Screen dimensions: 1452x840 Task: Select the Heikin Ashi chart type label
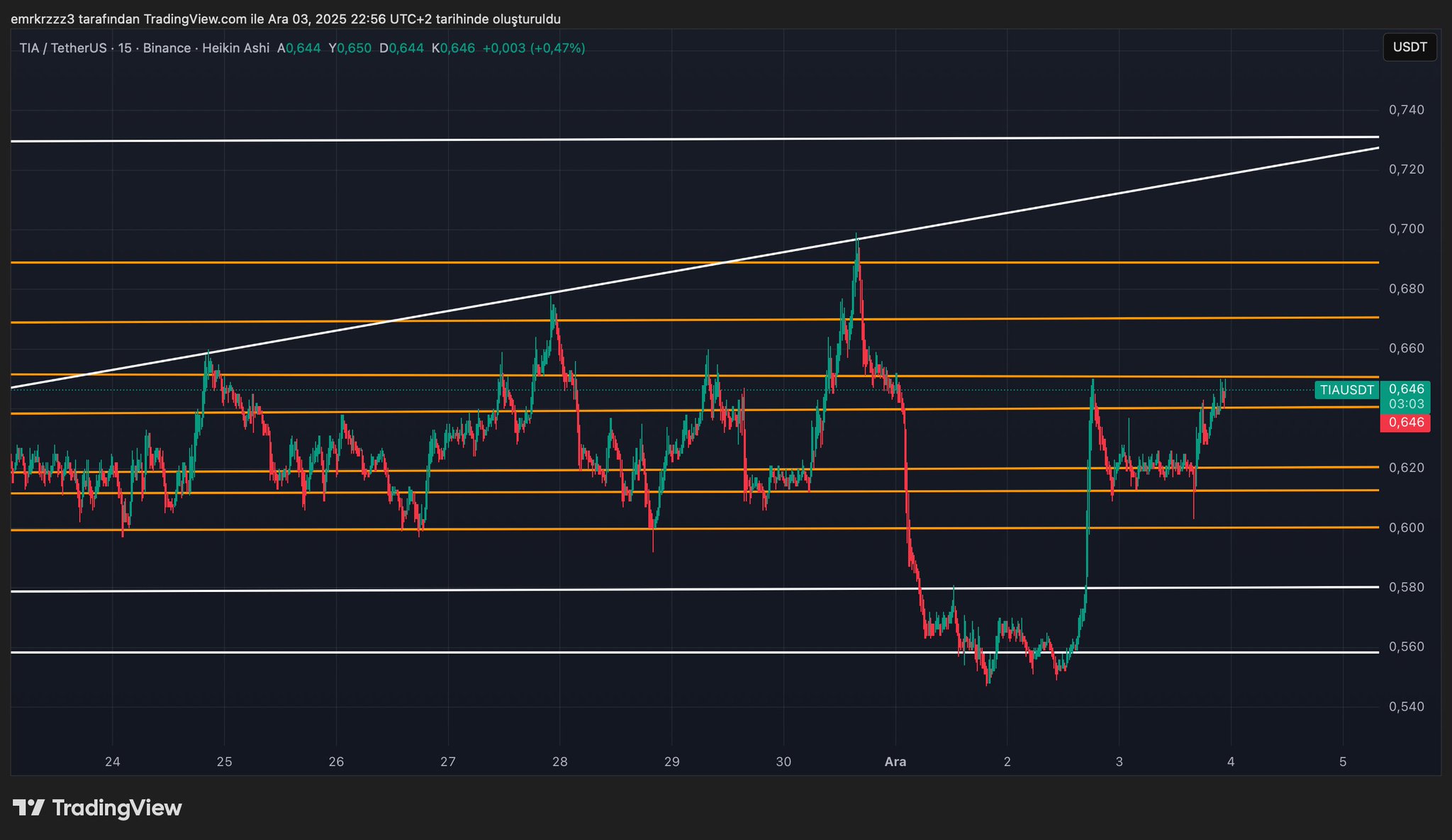[235, 48]
